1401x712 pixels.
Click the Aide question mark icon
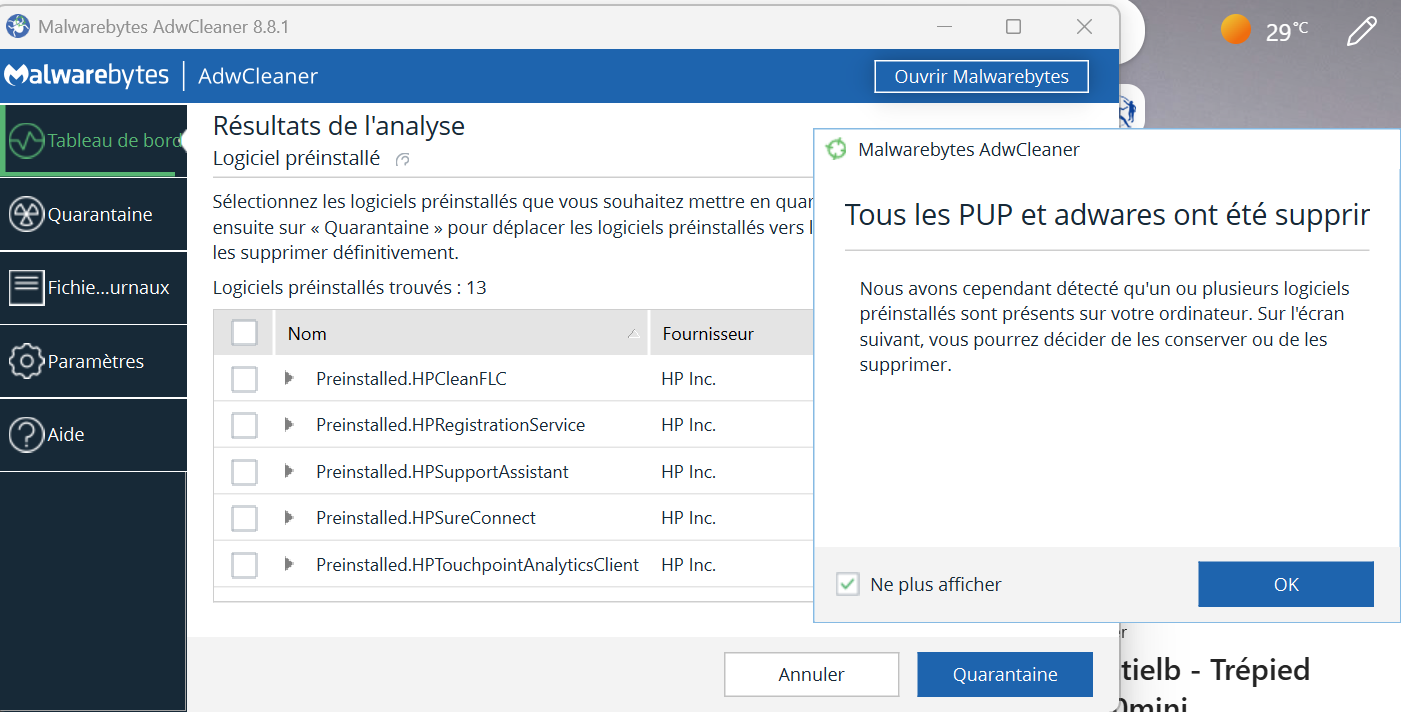(x=27, y=434)
